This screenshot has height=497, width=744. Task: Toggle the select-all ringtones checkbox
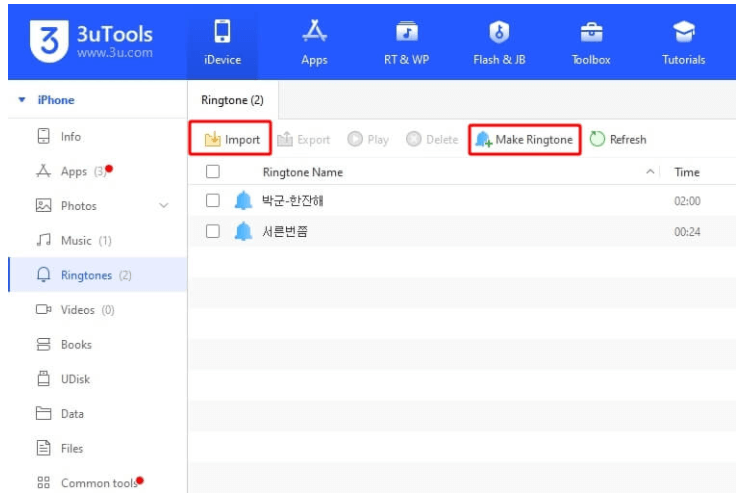pyautogui.click(x=213, y=171)
